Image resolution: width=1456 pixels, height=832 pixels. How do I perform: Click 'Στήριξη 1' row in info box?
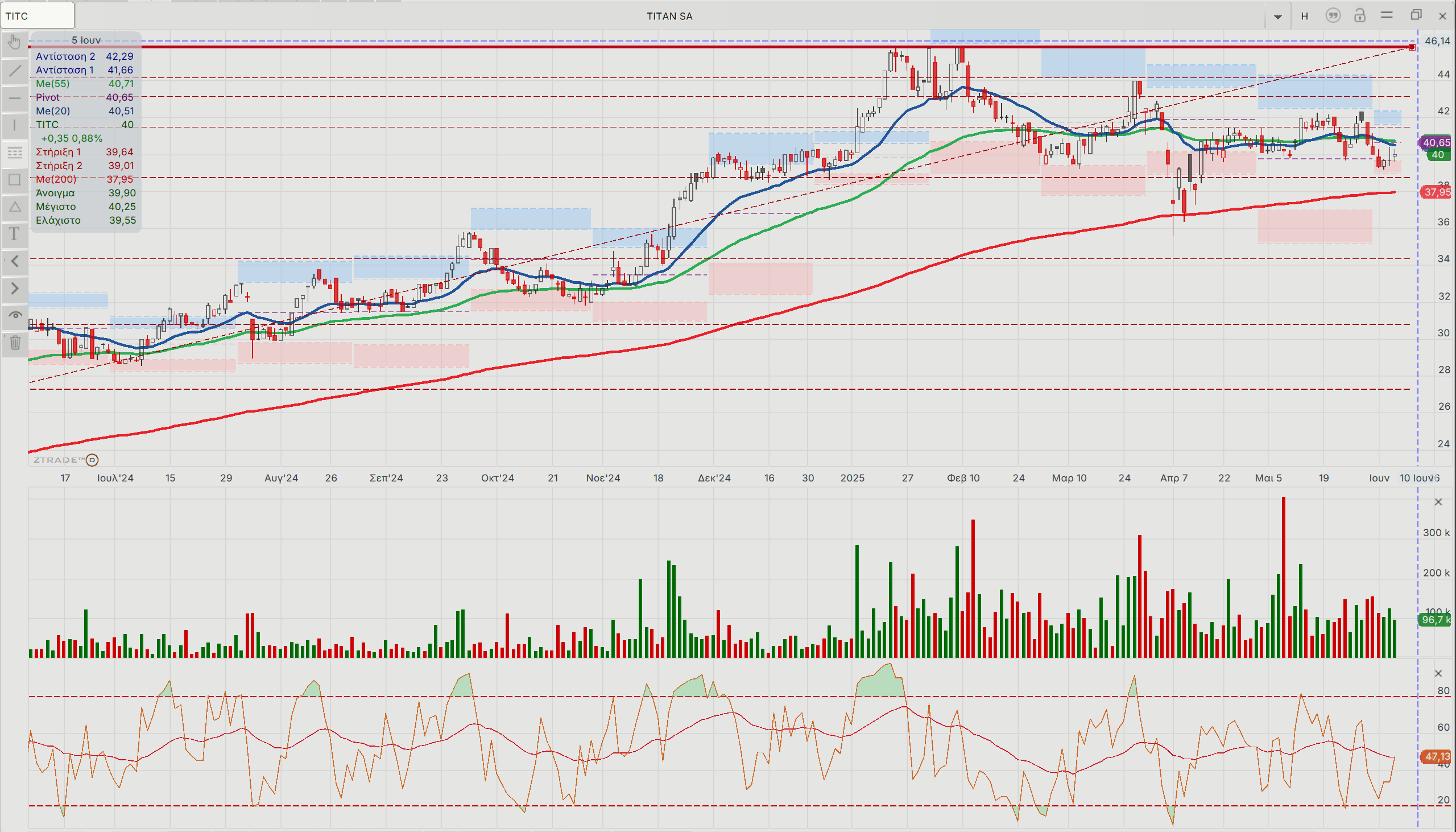point(85,152)
